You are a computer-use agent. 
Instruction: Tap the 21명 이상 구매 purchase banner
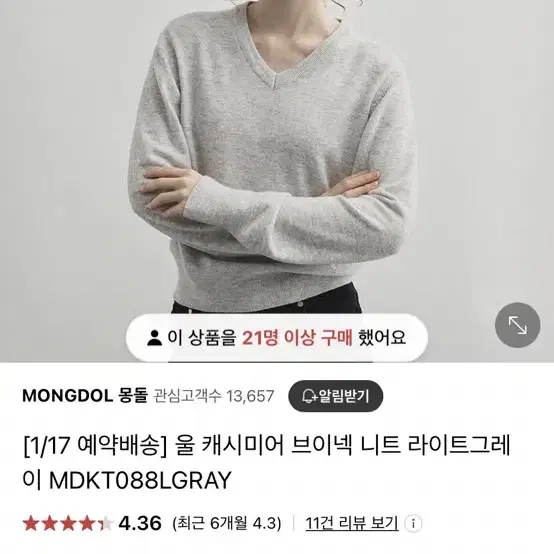(277, 338)
